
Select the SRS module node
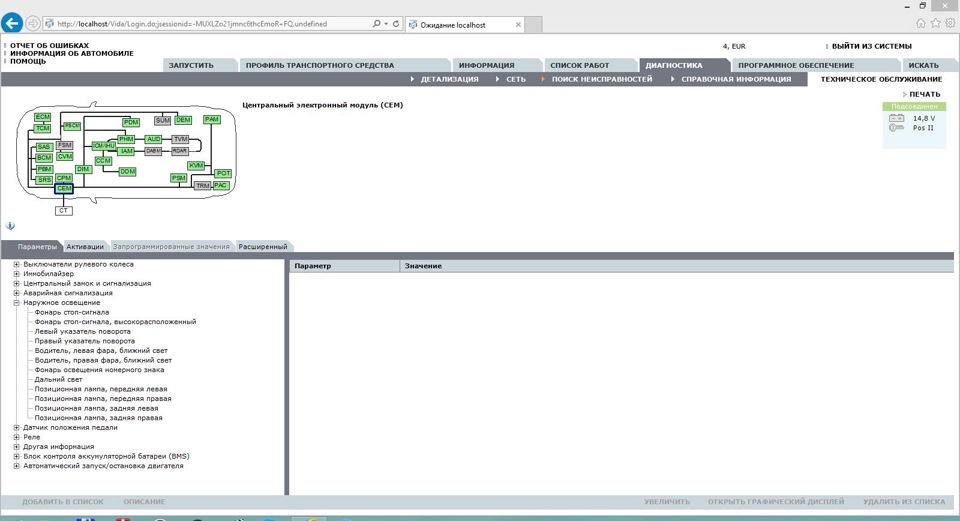(44, 180)
